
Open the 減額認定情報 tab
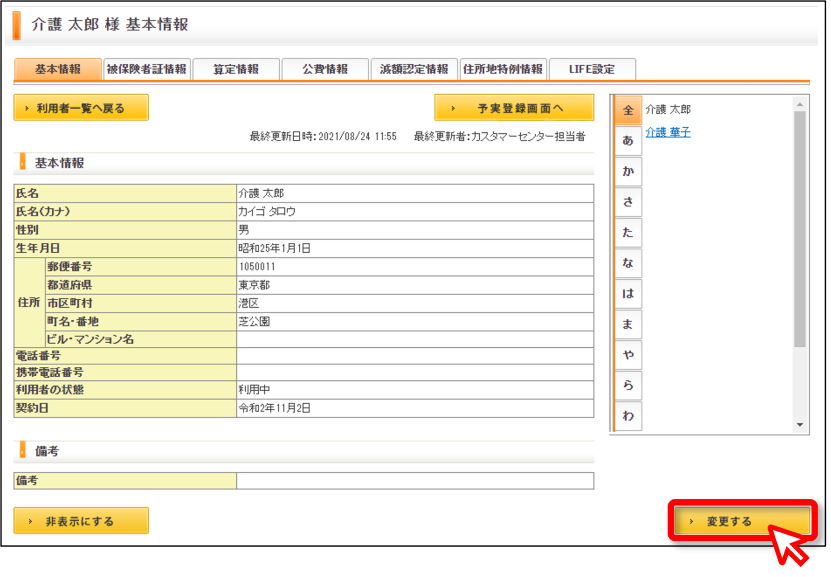[x=414, y=69]
